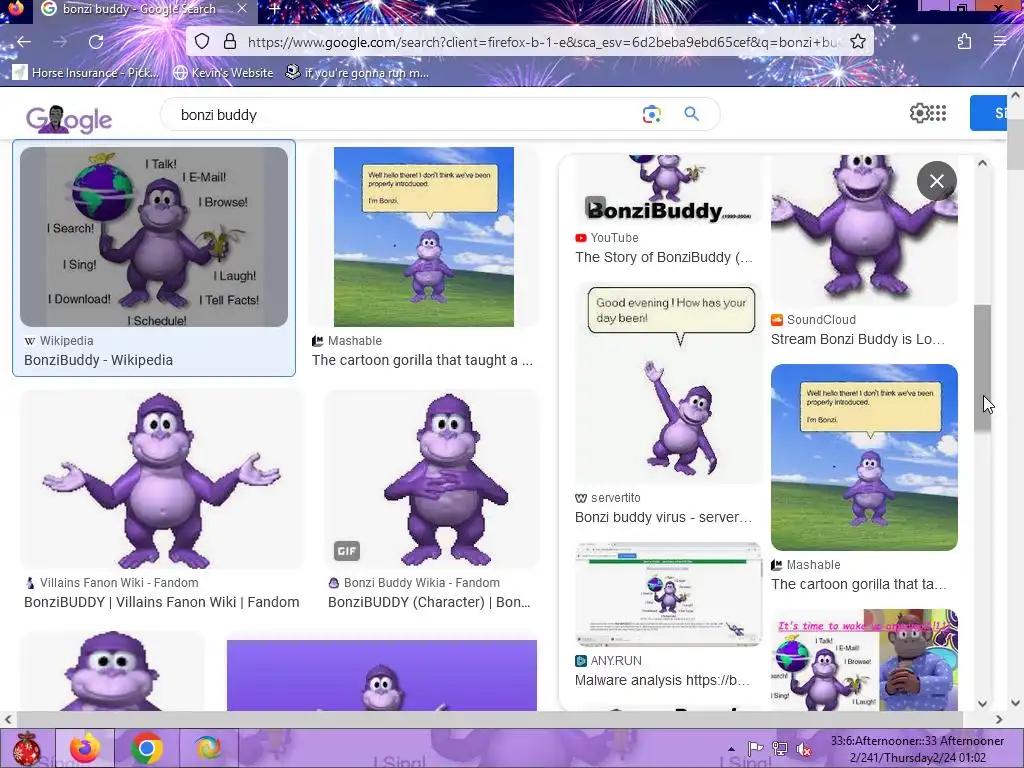Open the Google apps grid

pos(938,113)
